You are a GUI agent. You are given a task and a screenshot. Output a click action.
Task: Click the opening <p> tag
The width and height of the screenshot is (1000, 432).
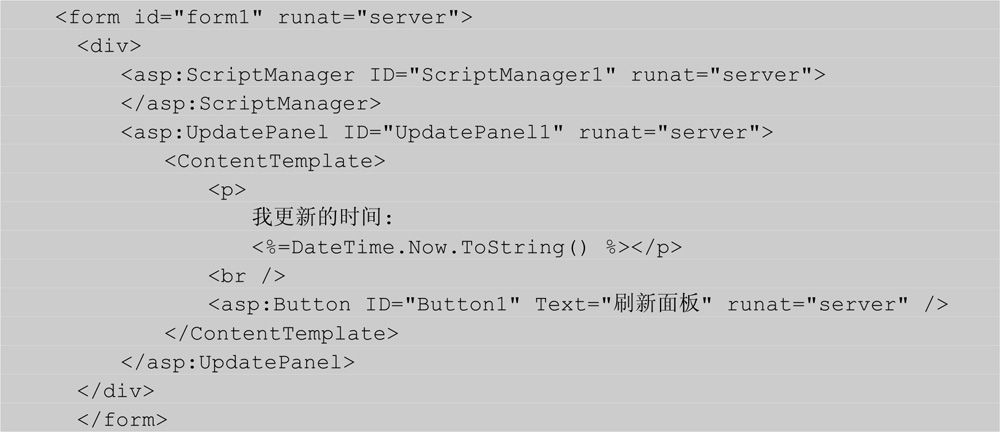[227, 191]
